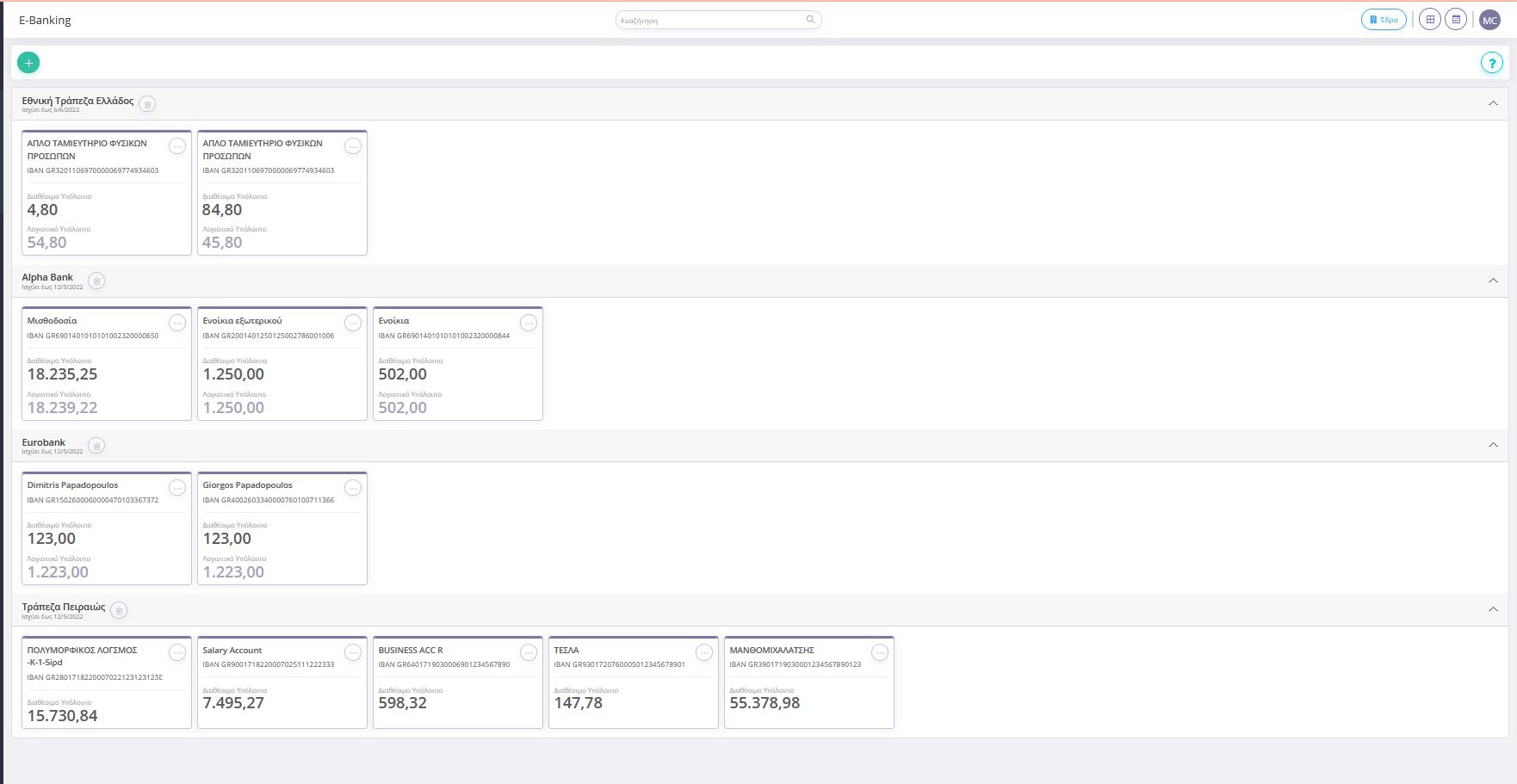The height and width of the screenshot is (784, 1517).
Task: Open ellipsis menu on Salary Account card
Action: [353, 653]
